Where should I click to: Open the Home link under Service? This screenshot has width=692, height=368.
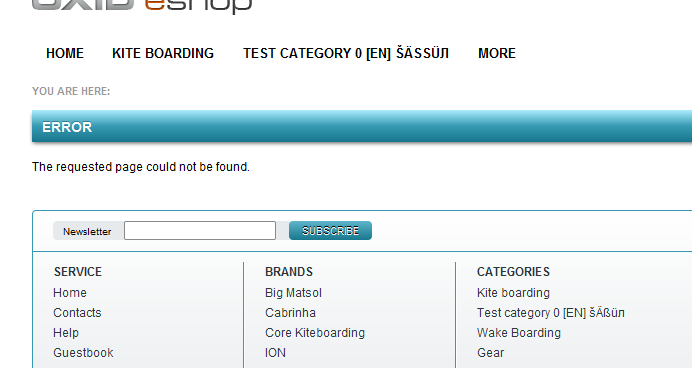click(70, 293)
